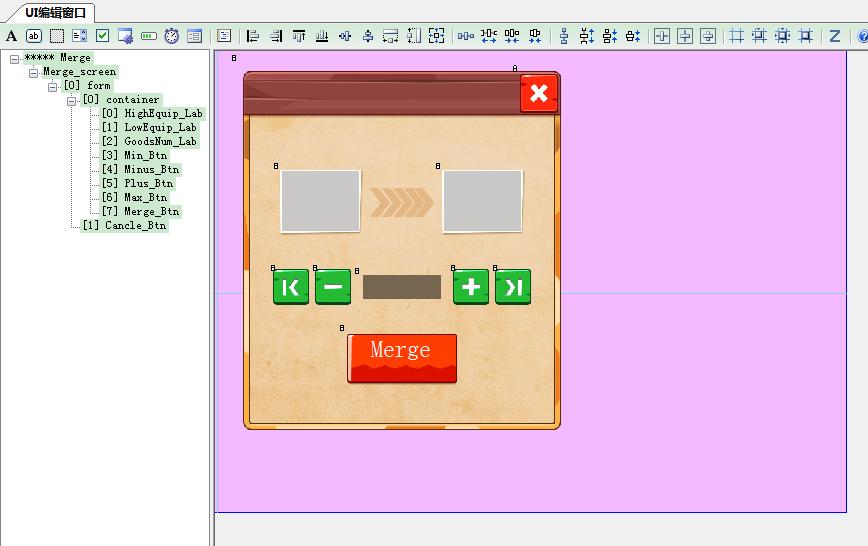This screenshot has width=868, height=546.
Task: Click the green maximum (>|) button
Action: pos(513,287)
